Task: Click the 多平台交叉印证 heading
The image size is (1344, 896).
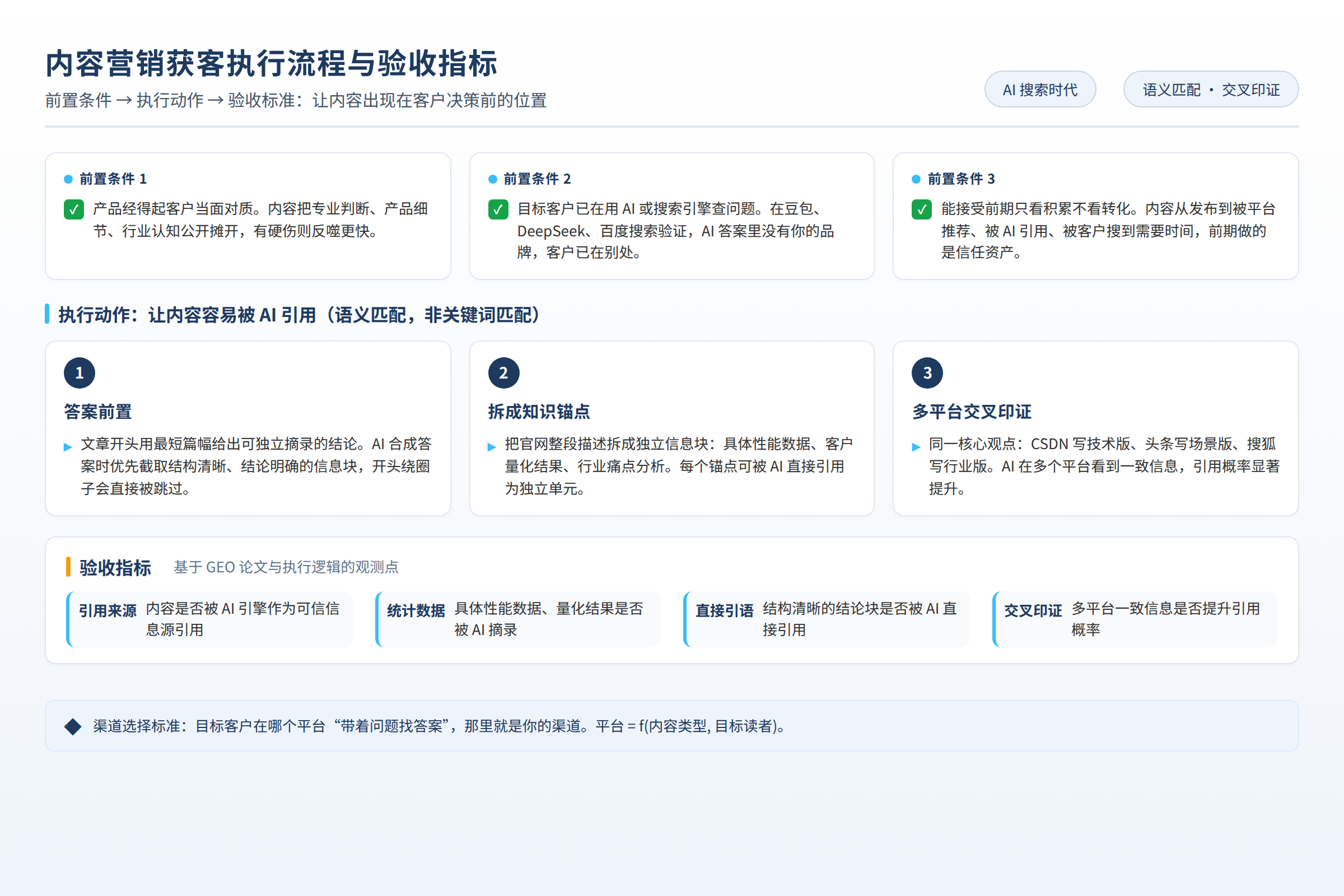Action: 972,412
